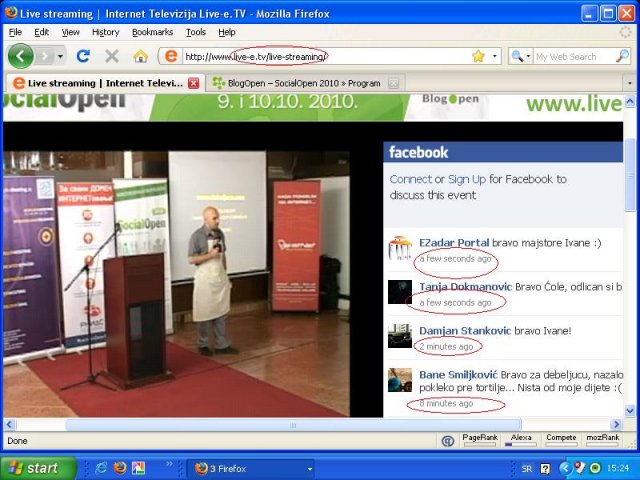This screenshot has width=640, height=480.
Task: Open Bane Smiljković profile link
Action: click(x=458, y=375)
